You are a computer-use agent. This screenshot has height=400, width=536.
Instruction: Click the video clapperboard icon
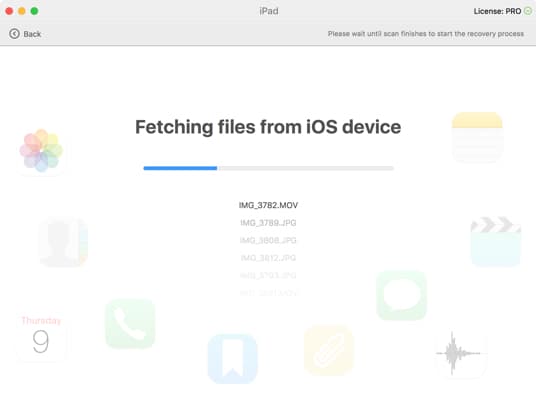point(496,241)
